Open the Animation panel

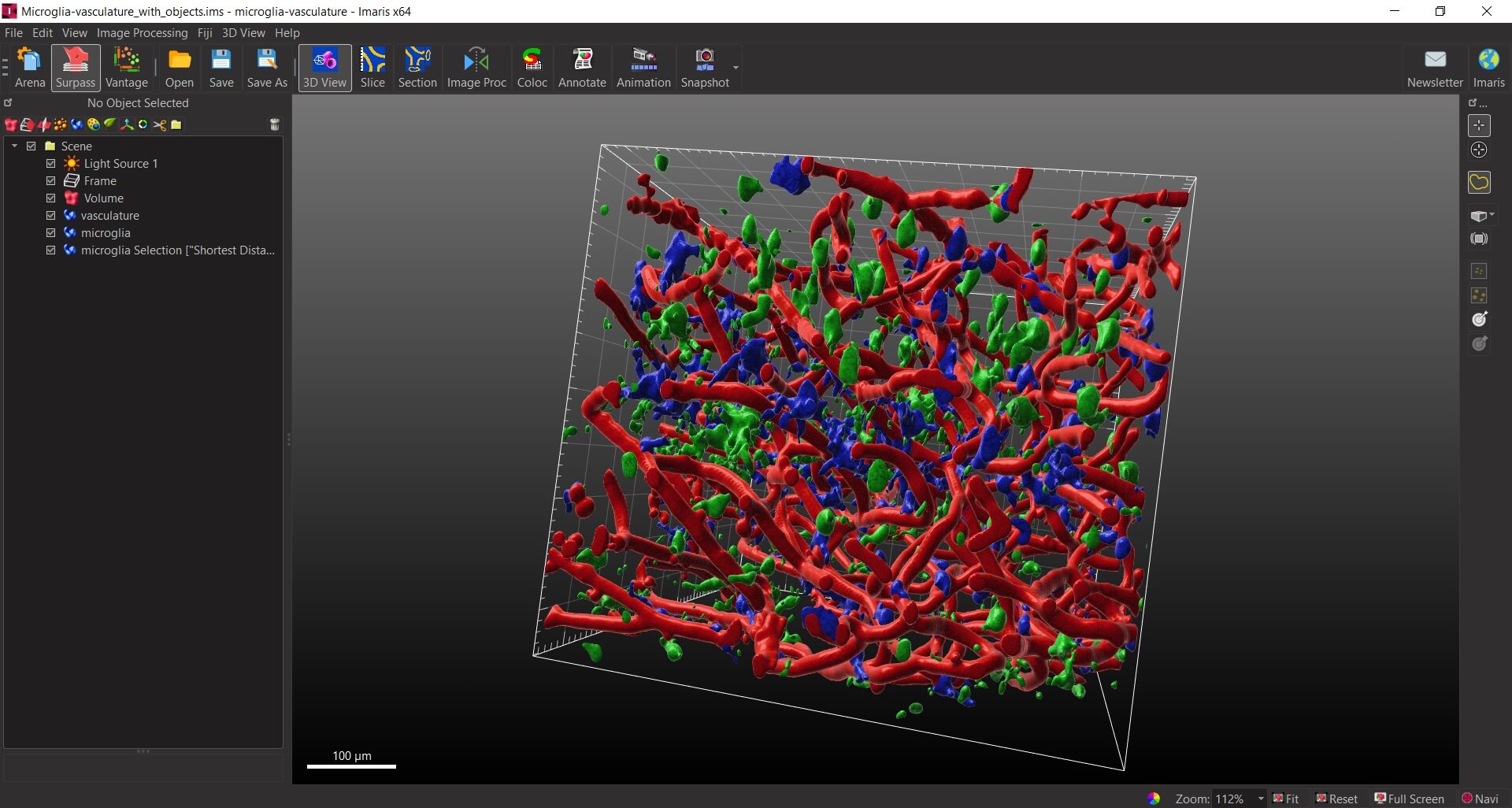coord(643,68)
